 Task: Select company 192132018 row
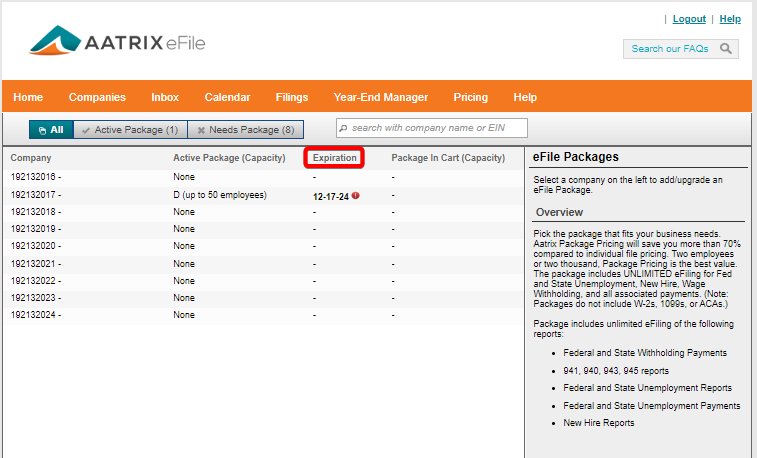(264, 212)
